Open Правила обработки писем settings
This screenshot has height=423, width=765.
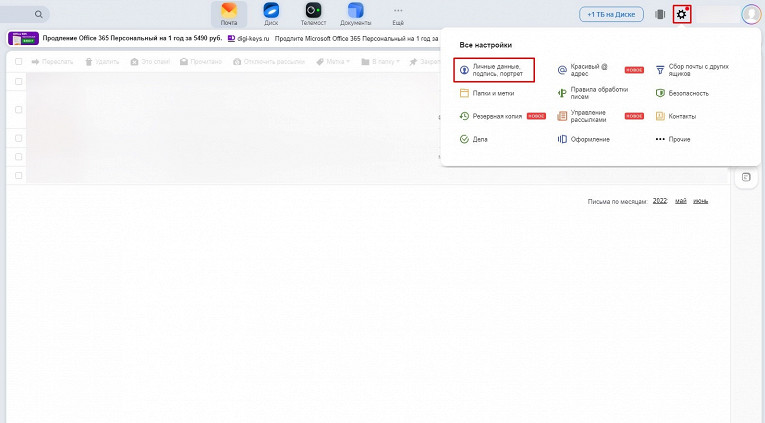[593, 93]
